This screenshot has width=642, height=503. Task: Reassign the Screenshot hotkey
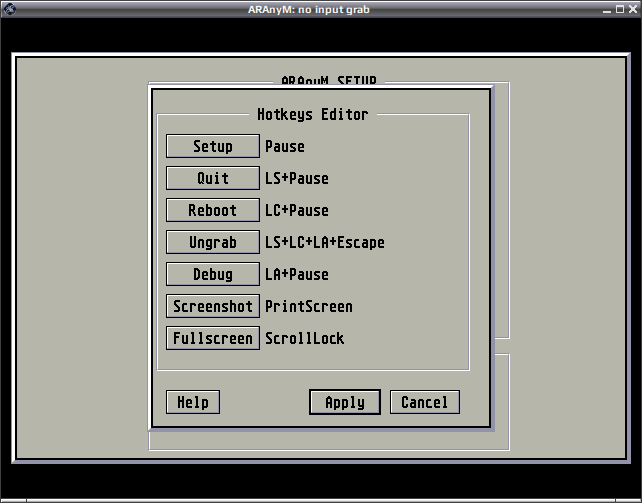(x=212, y=306)
